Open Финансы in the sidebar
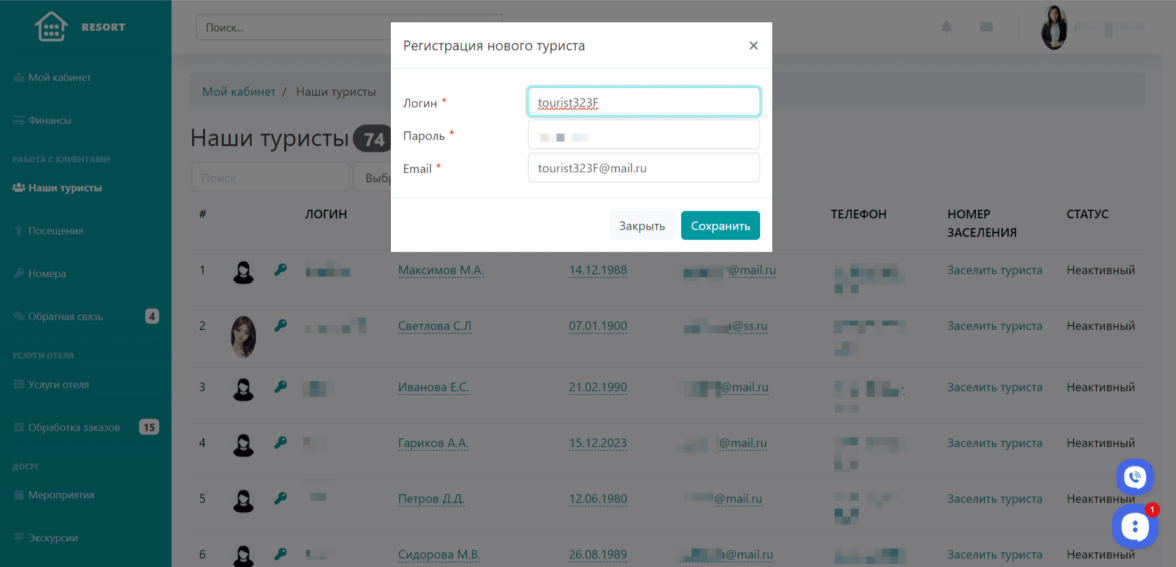The height and width of the screenshot is (567, 1176). click(x=50, y=120)
